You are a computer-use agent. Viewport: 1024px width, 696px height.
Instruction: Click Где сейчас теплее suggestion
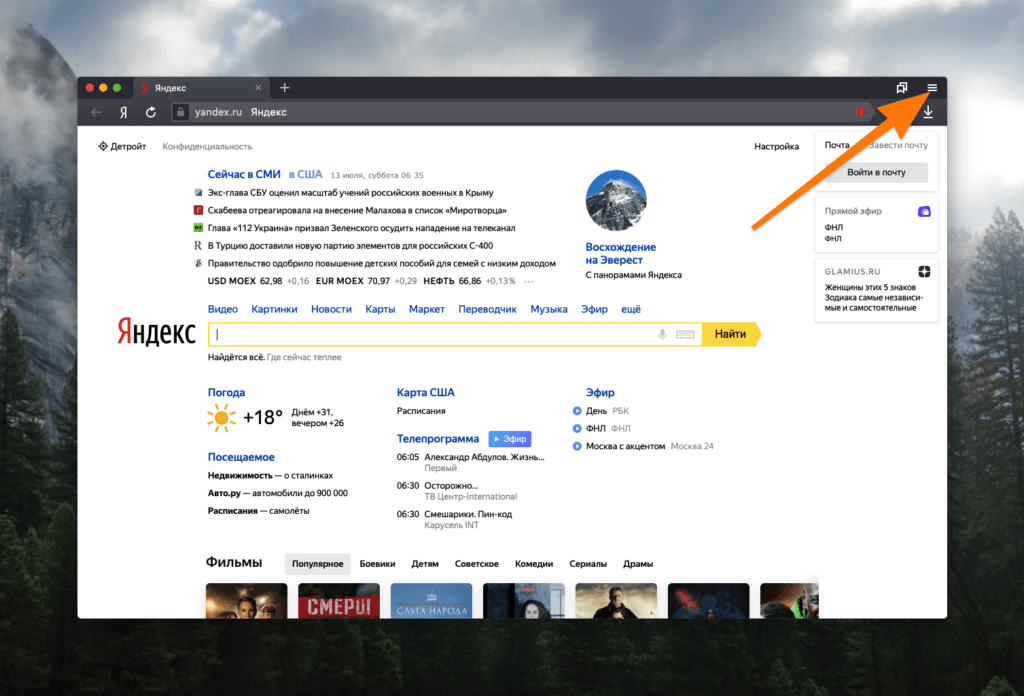click(304, 357)
